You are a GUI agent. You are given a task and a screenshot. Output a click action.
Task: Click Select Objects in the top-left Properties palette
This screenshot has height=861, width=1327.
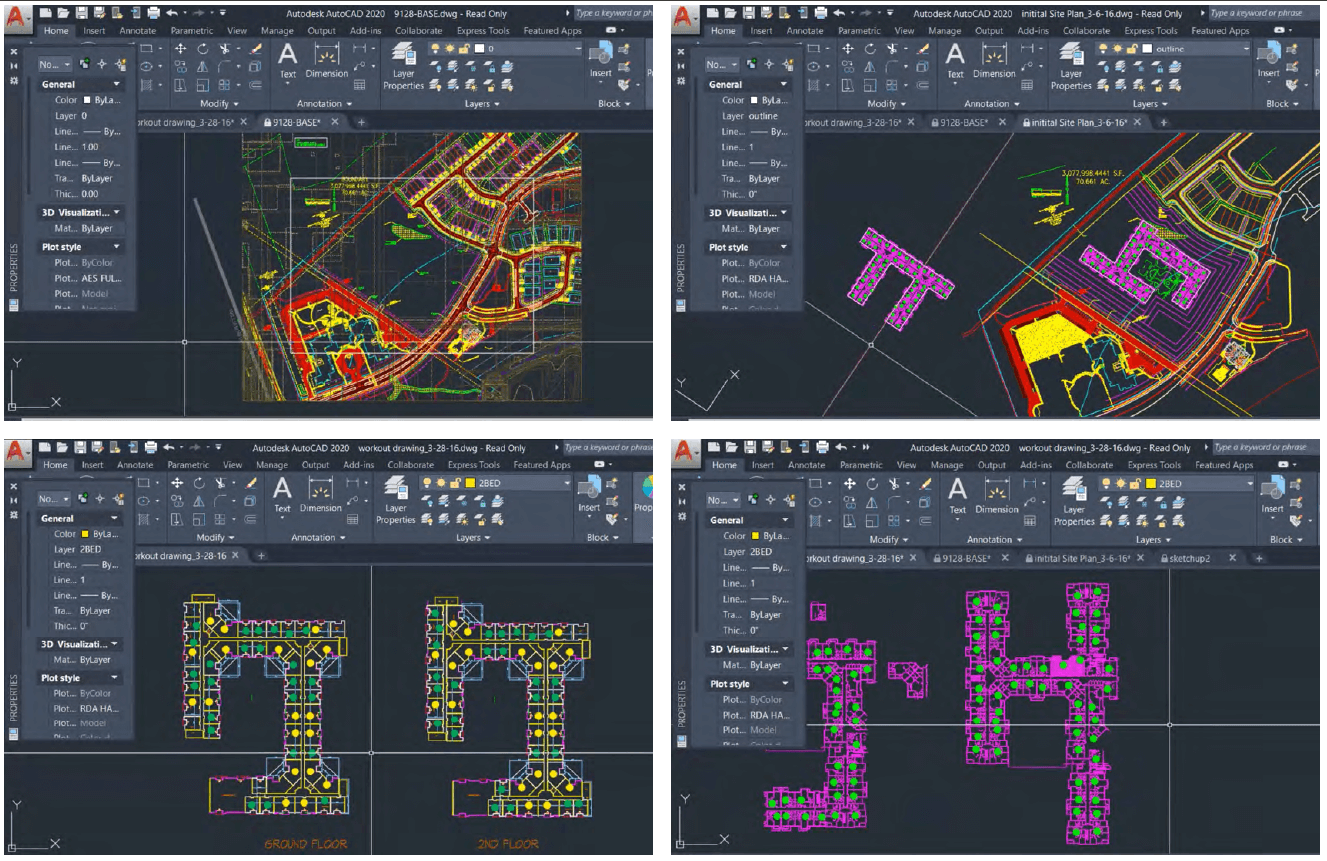pos(100,64)
